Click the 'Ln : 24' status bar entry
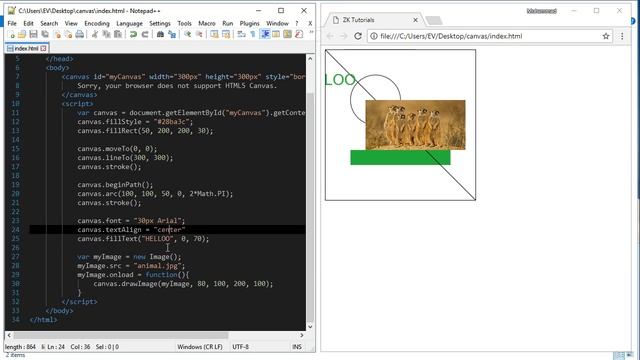 [x=56, y=347]
